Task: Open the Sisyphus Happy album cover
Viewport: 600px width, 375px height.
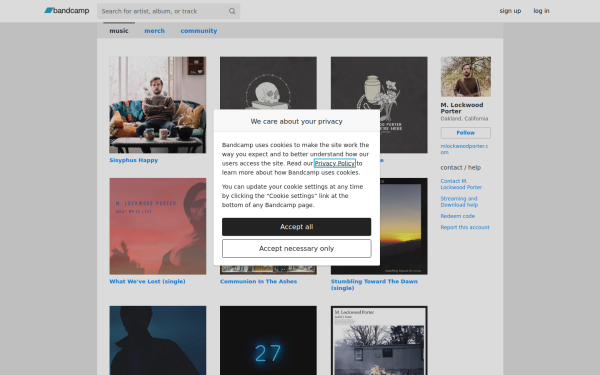Action: coord(158,105)
